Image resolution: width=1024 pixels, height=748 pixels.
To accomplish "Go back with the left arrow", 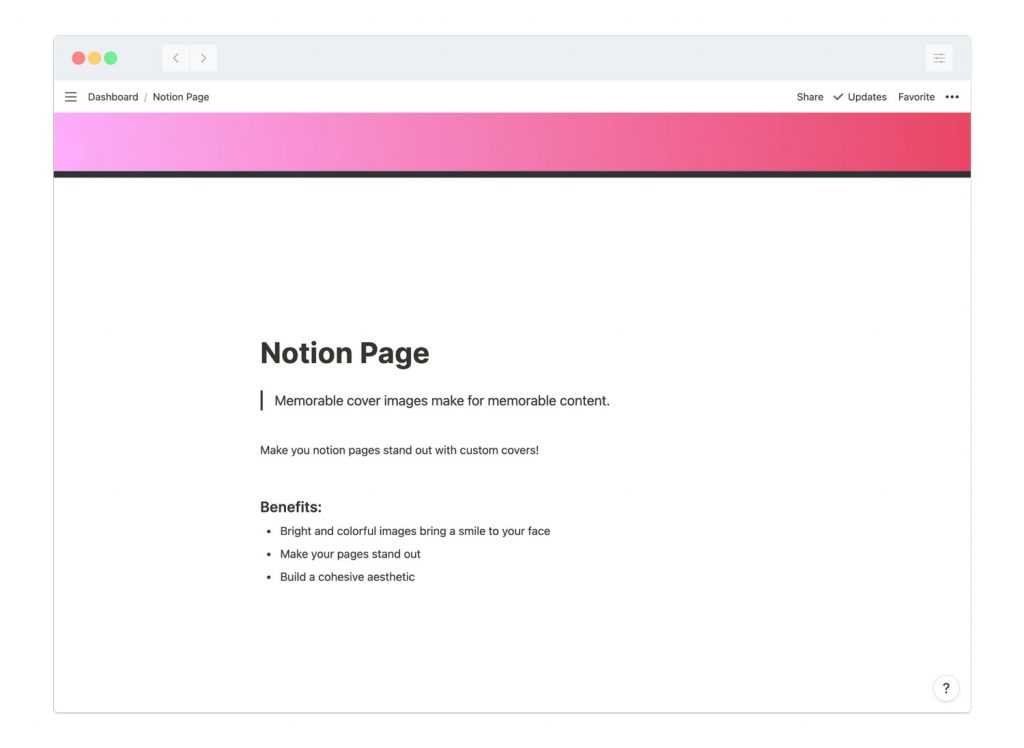I will (176, 58).
